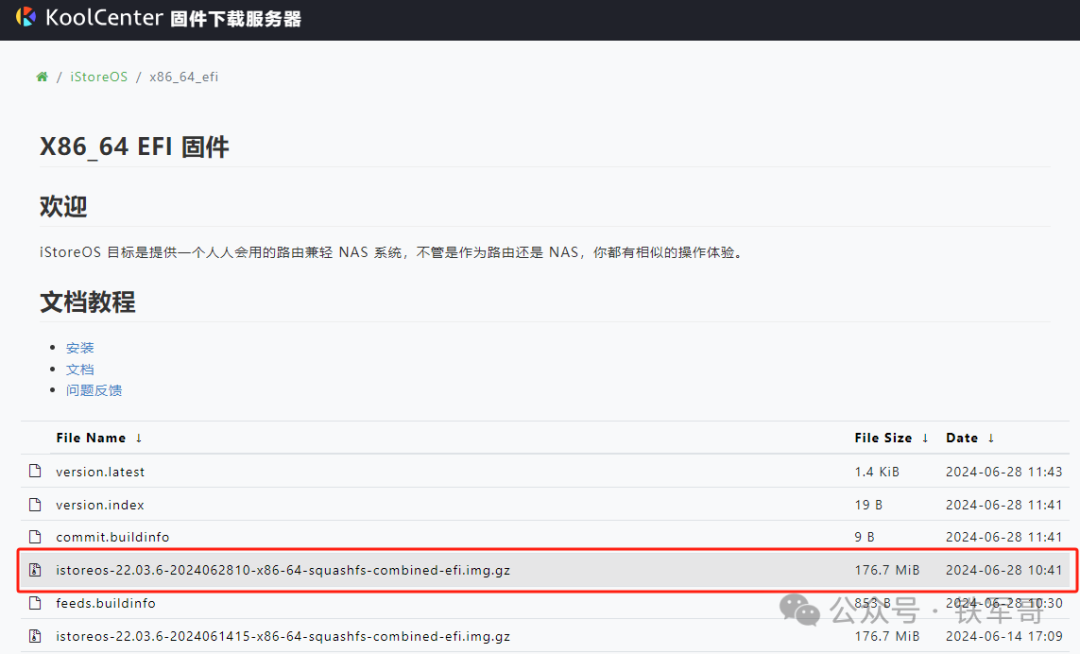The height and width of the screenshot is (654, 1080).
Task: Click 176.7 MiB size of 2024061415 image
Action: click(887, 636)
